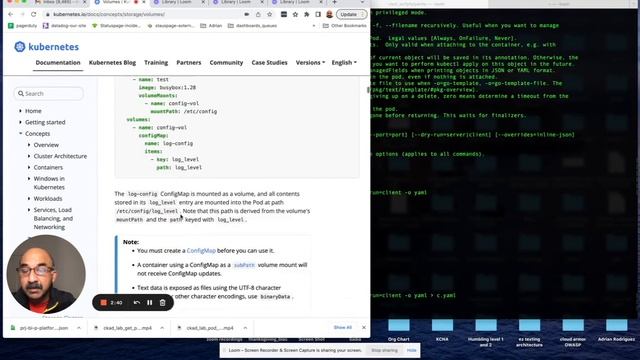
Task: Open the pagerduty bookmark
Action: pyautogui.click(x=23, y=26)
